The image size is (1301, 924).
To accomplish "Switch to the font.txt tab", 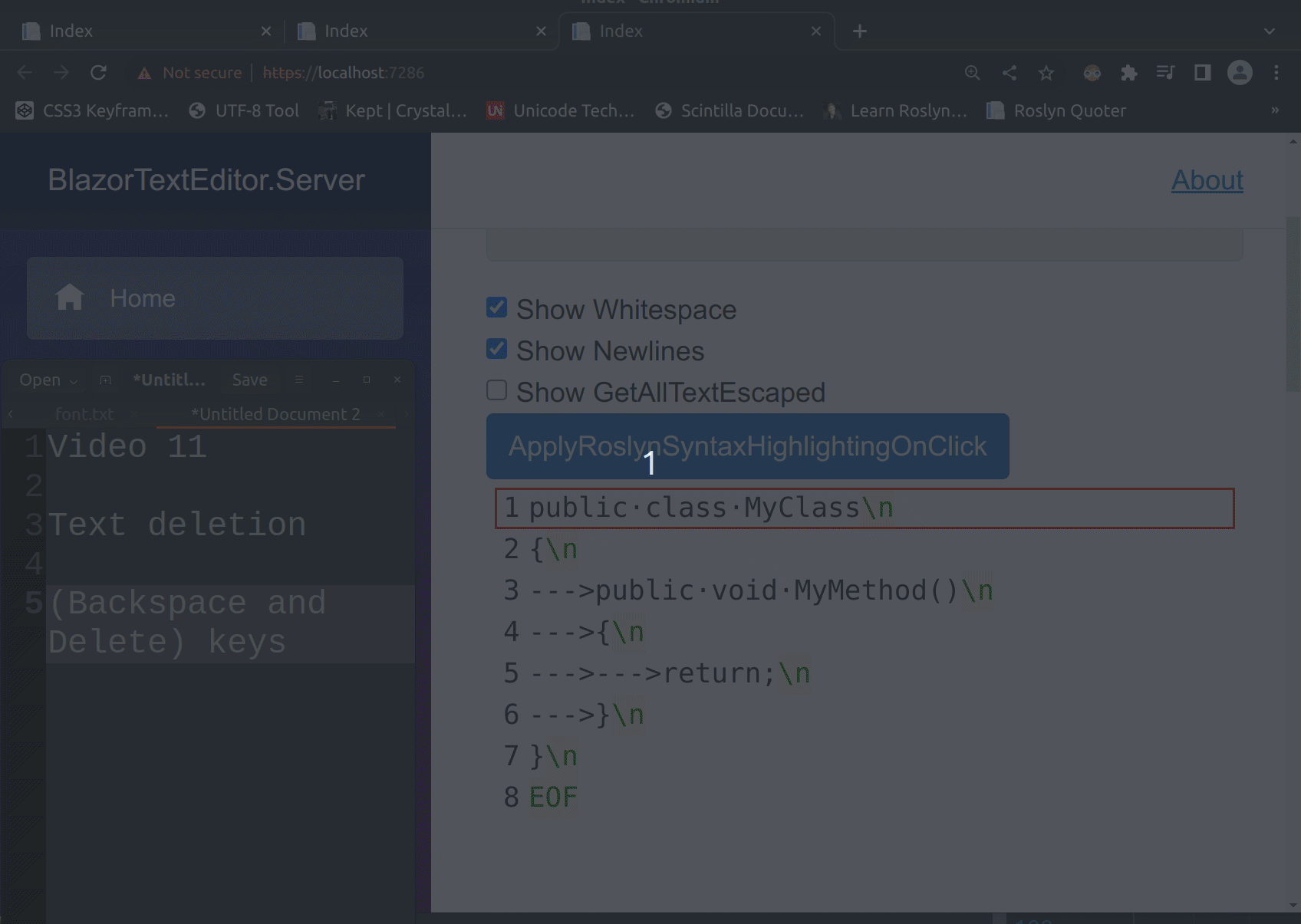I will pos(84,413).
